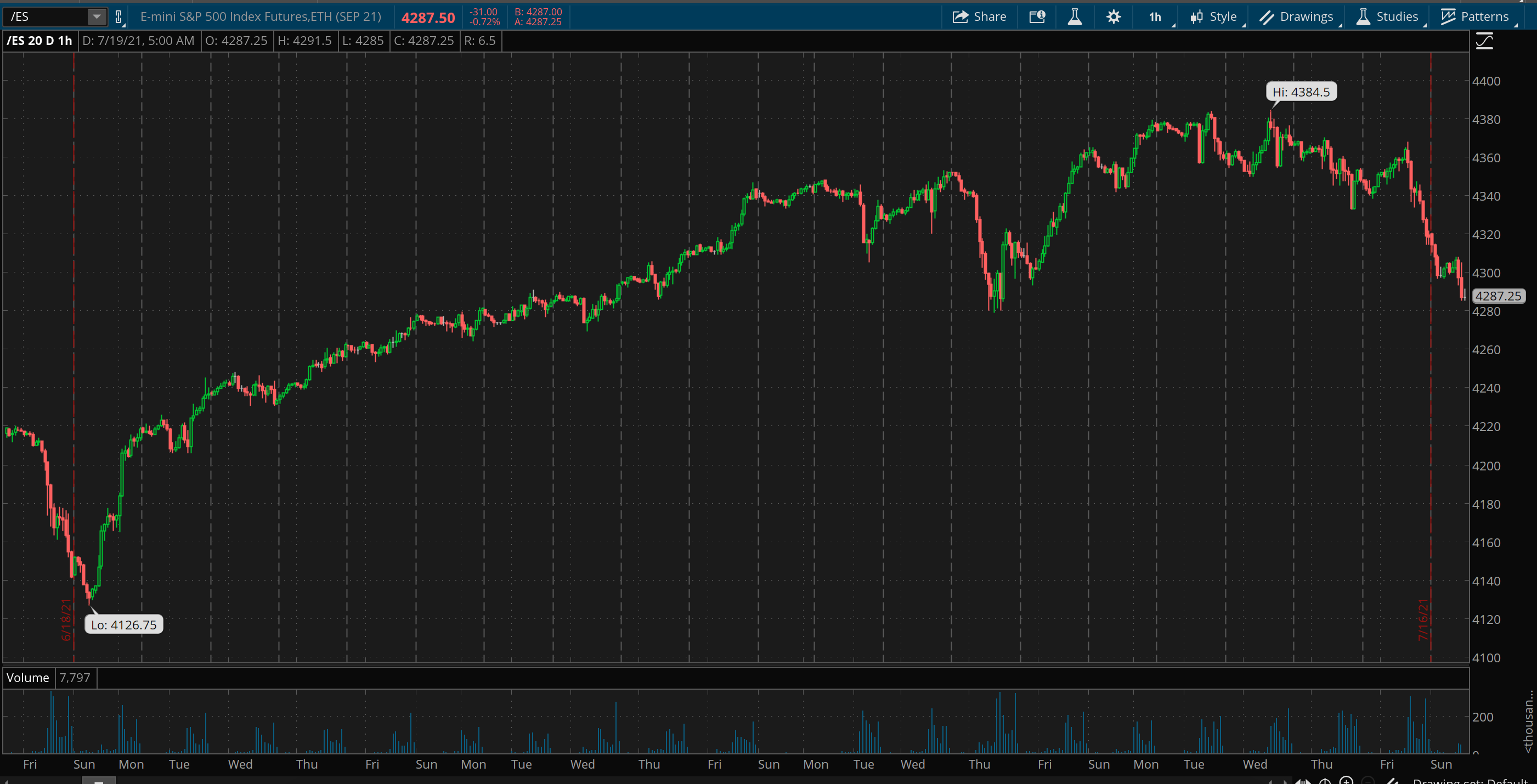Viewport: 1537px width, 784px height.
Task: Open chart settings gear icon
Action: pos(1114,16)
